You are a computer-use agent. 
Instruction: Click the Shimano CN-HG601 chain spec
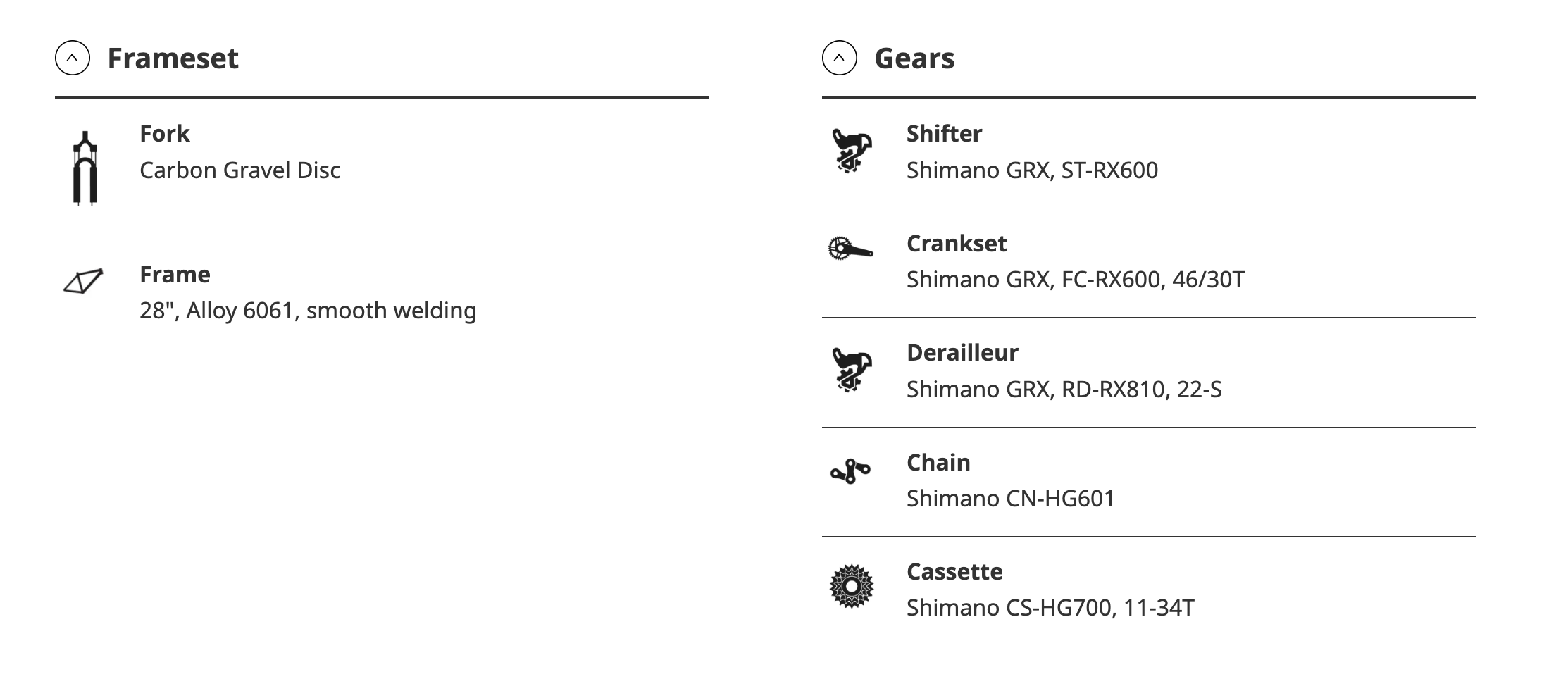click(1010, 499)
